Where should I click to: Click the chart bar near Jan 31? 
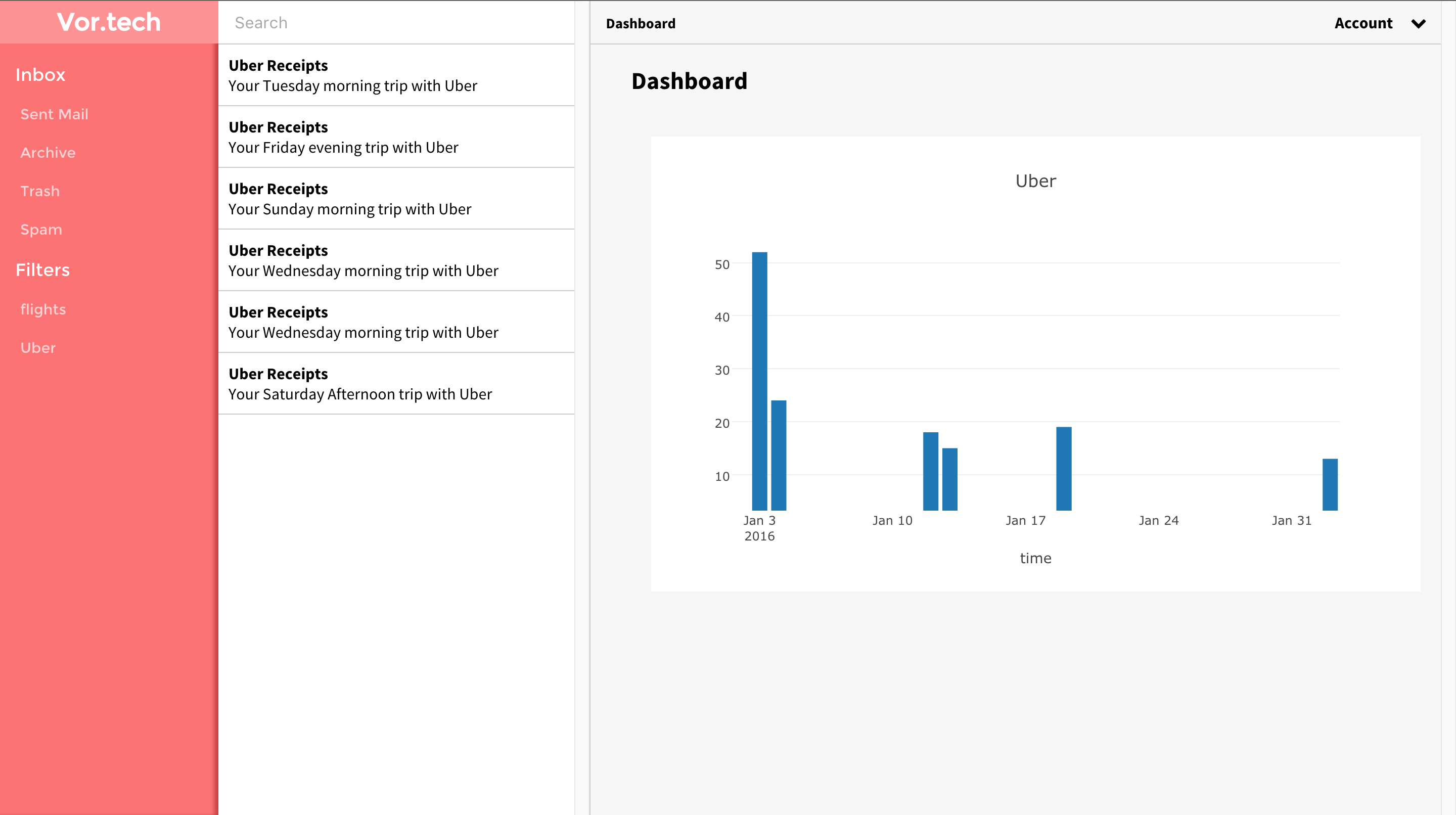(x=1330, y=484)
